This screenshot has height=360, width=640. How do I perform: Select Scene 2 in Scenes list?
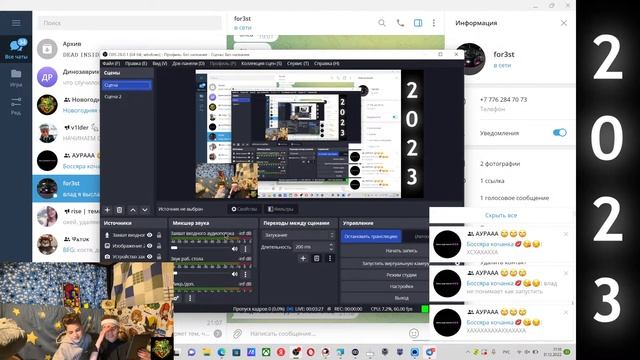(x=127, y=97)
